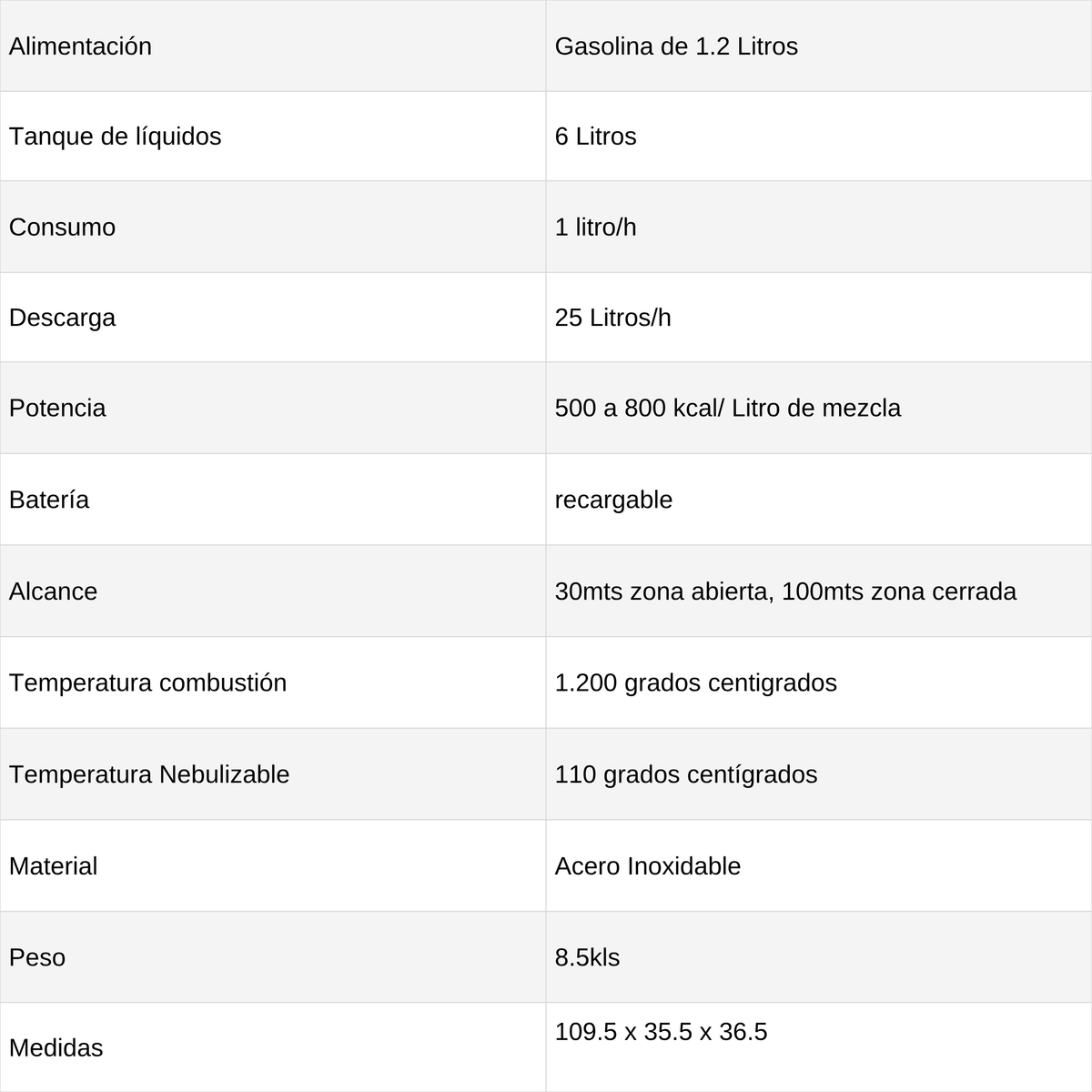Select the 30mts zona abierta text
This screenshot has width=1092, height=1092.
coord(663,591)
